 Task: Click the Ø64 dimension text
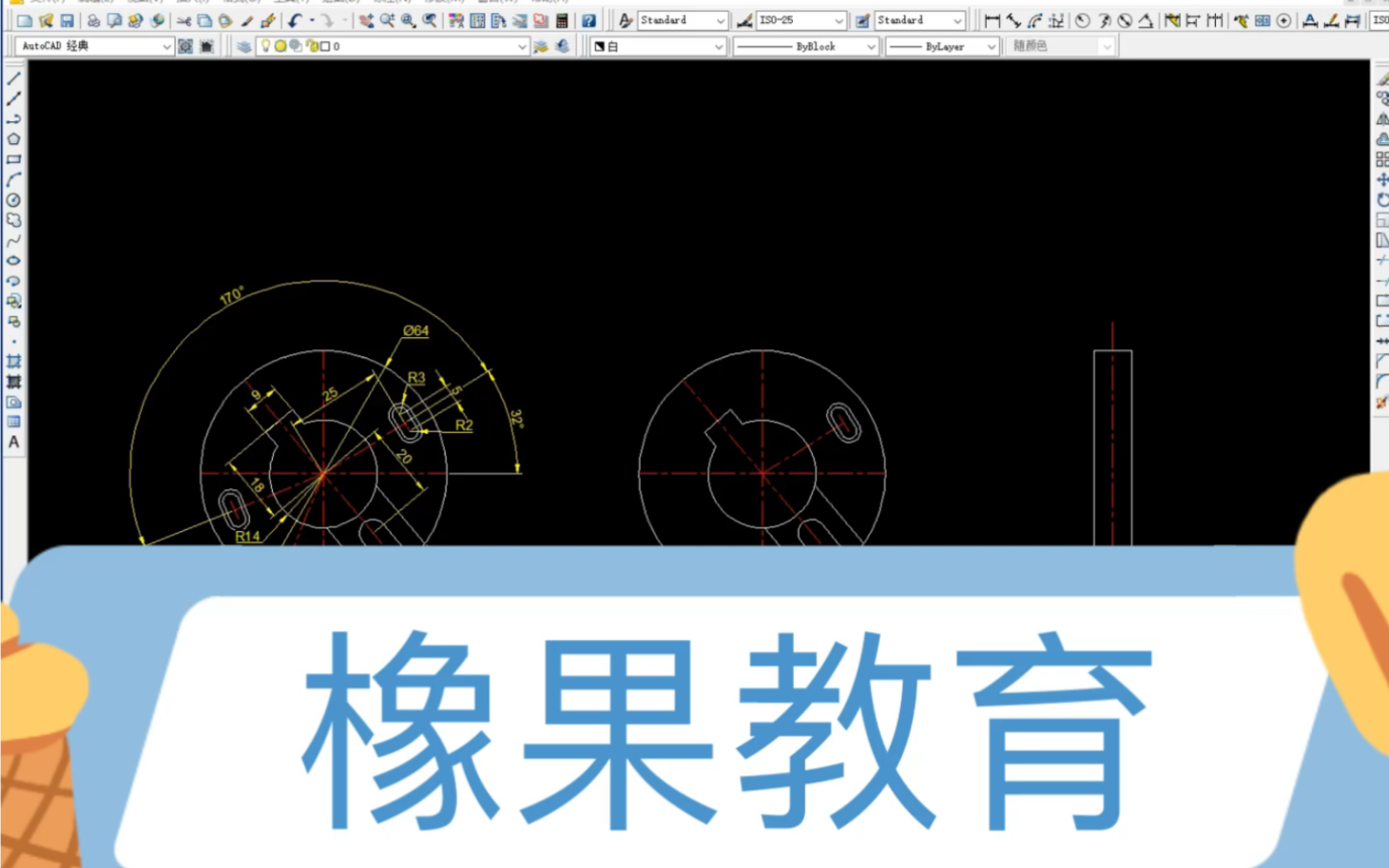click(x=416, y=331)
